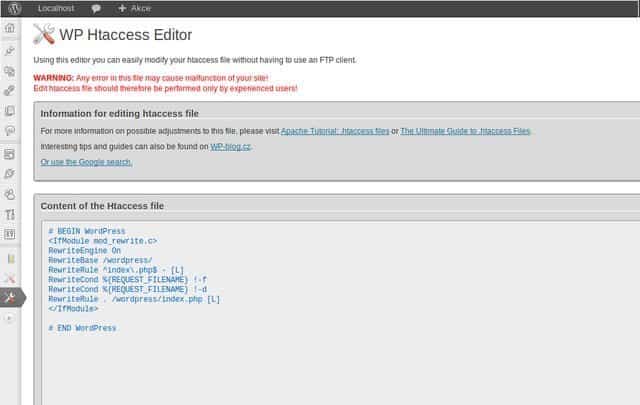Open the Posts pushpin icon
Screen dimensions: 640x405
(10, 51)
